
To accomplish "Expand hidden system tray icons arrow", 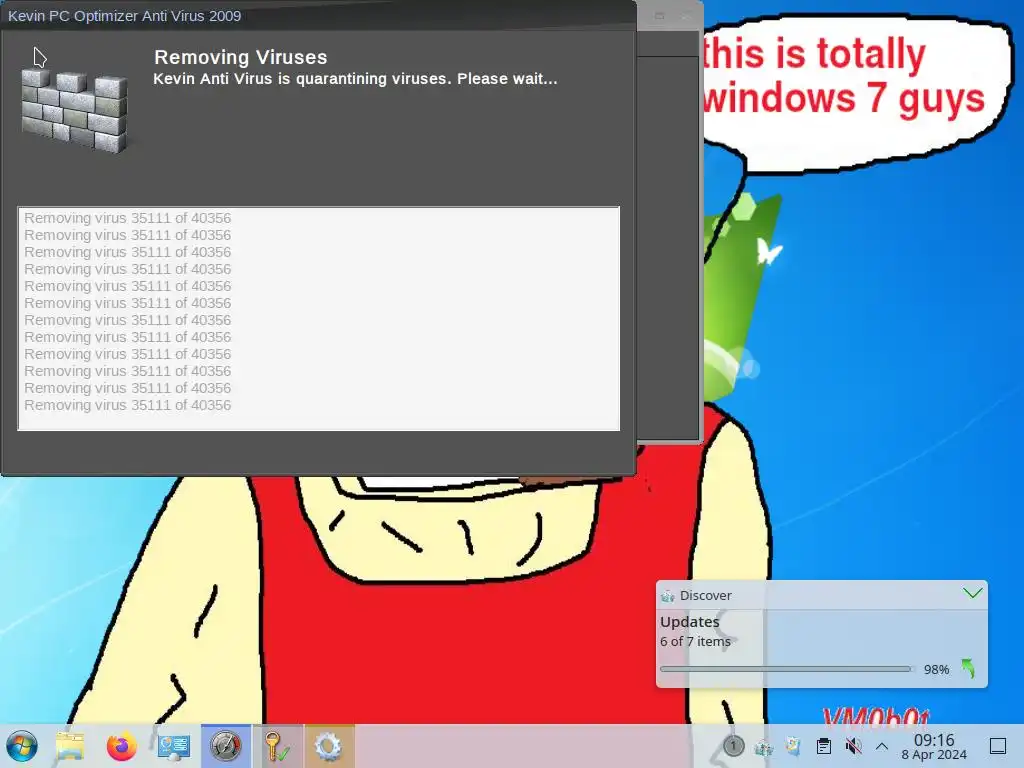I will tap(882, 746).
